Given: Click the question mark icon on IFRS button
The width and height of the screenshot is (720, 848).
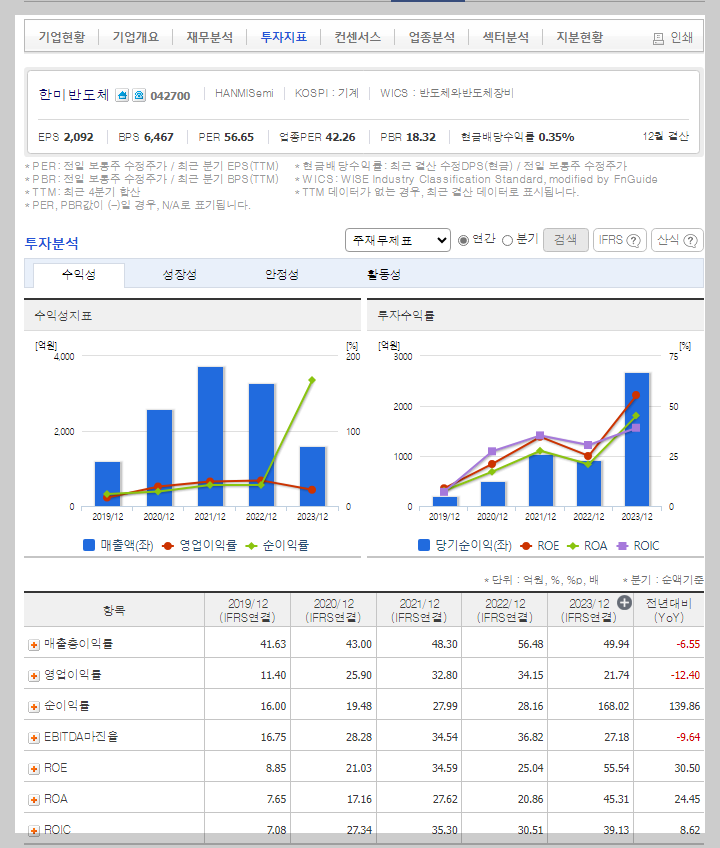Looking at the screenshot, I should click(633, 240).
